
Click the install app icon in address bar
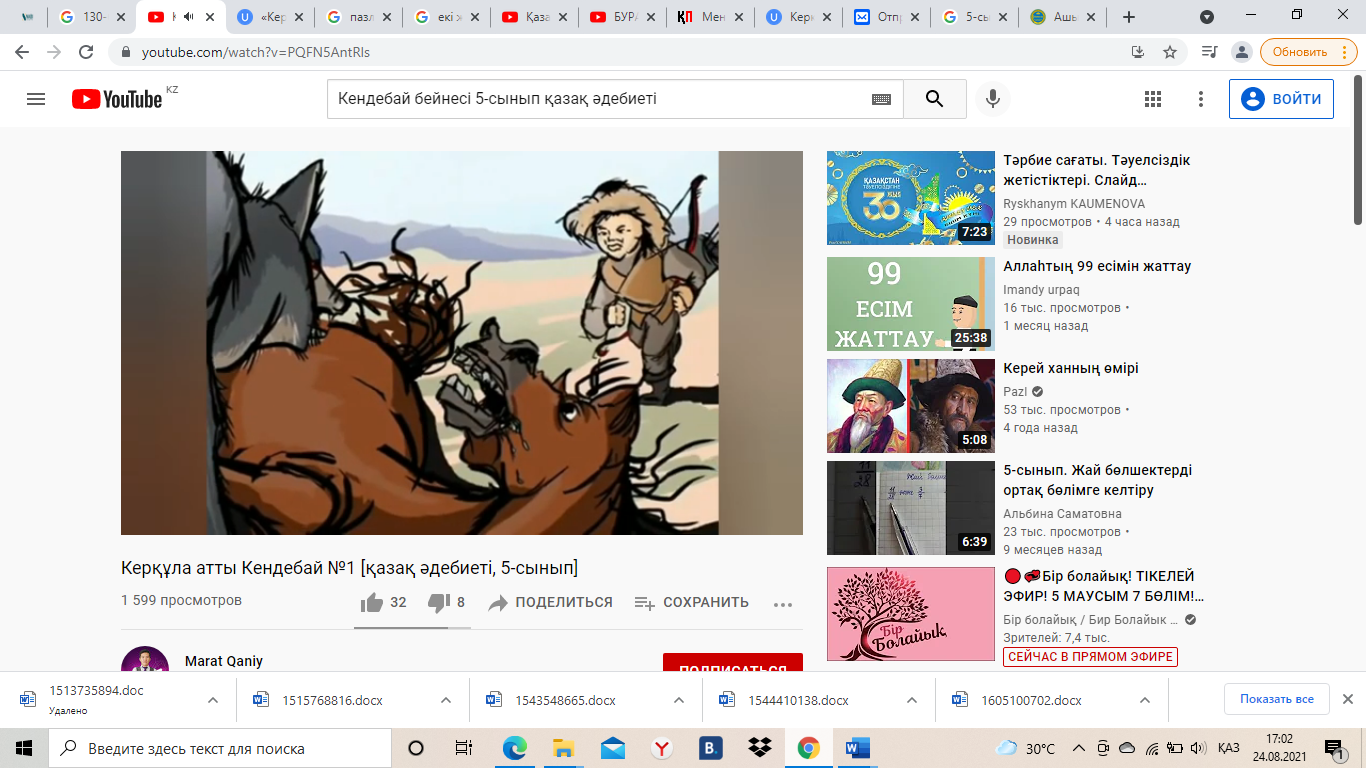click(1137, 52)
